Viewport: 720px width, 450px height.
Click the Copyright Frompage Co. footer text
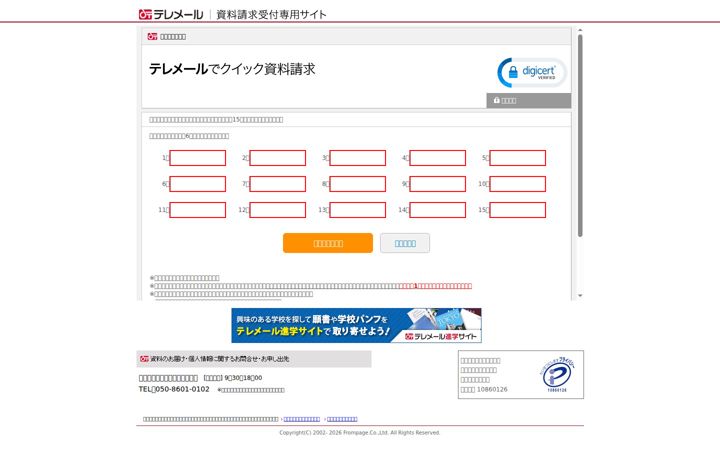click(360, 433)
